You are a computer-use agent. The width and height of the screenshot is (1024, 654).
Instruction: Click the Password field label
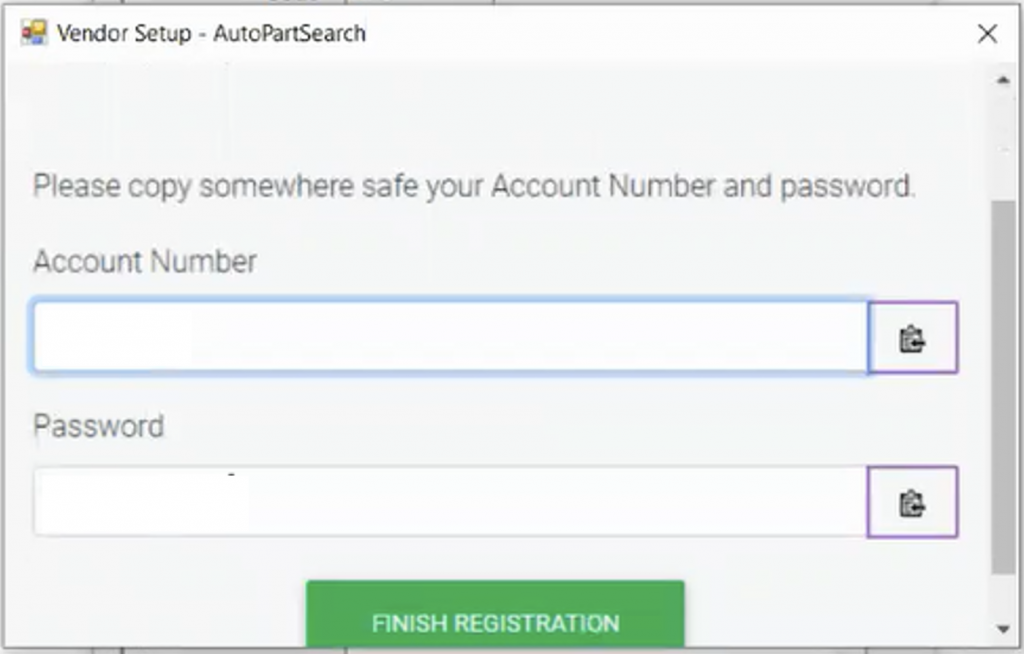[x=99, y=426]
